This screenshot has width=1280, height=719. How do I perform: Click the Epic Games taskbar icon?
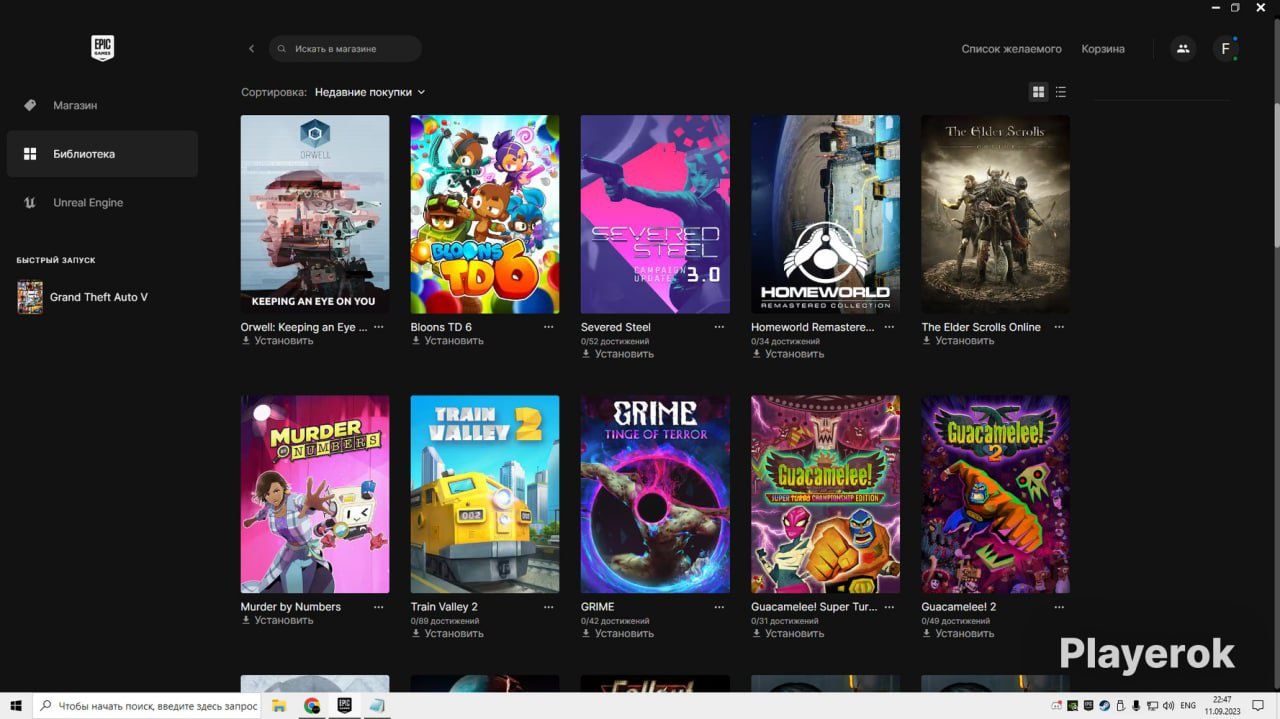pyautogui.click(x=344, y=705)
